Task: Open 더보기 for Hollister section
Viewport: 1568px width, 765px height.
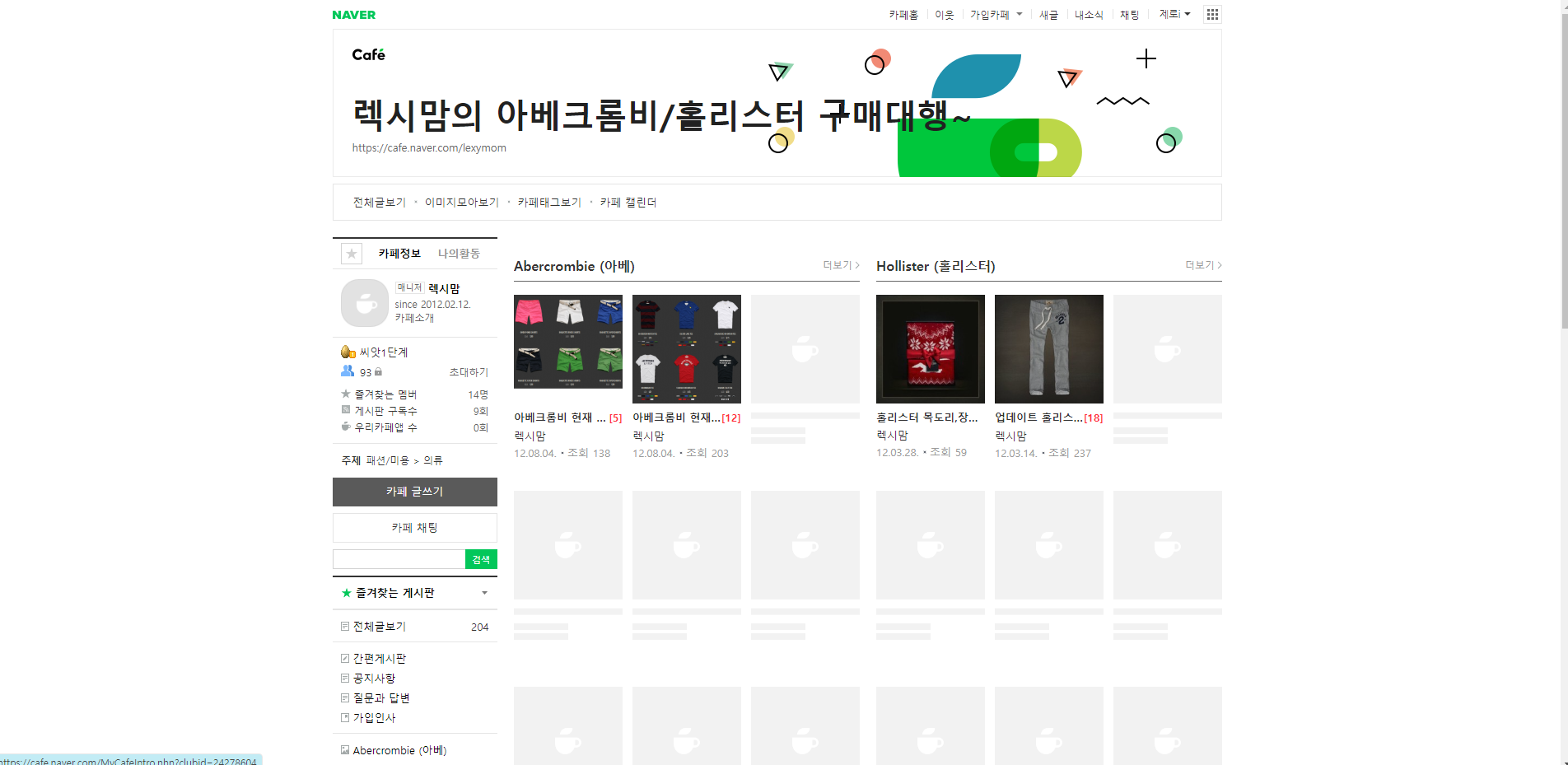Action: point(1203,265)
